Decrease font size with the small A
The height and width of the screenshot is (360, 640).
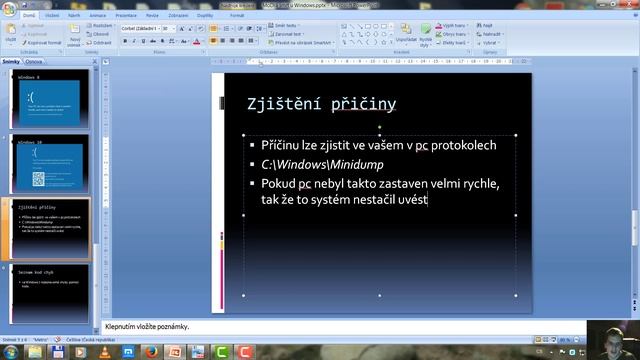(191, 29)
